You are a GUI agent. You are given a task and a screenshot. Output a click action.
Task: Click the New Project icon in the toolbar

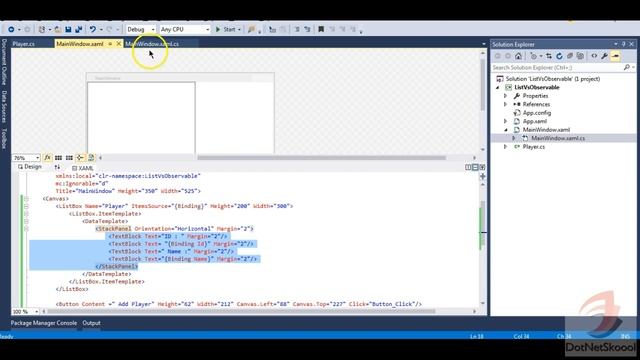tap(42, 29)
